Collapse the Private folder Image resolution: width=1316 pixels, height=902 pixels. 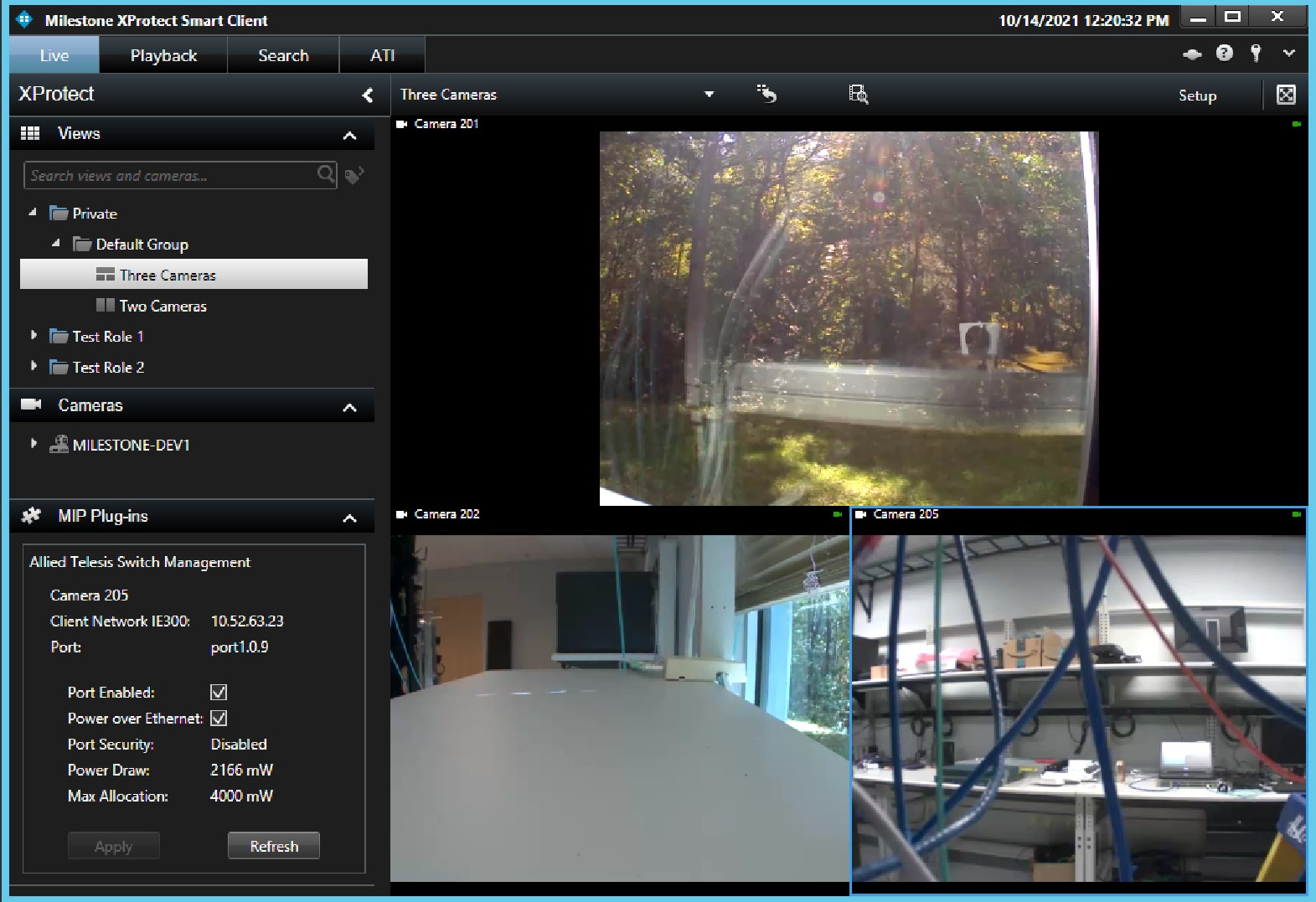(x=33, y=213)
